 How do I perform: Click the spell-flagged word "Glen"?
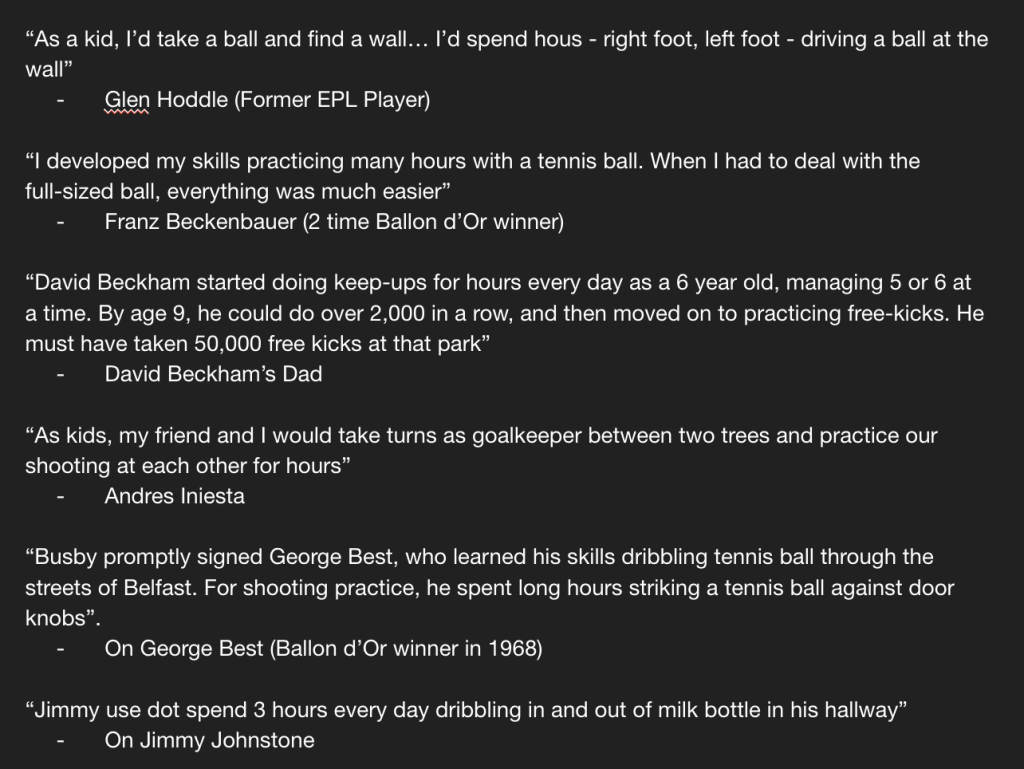tap(125, 100)
